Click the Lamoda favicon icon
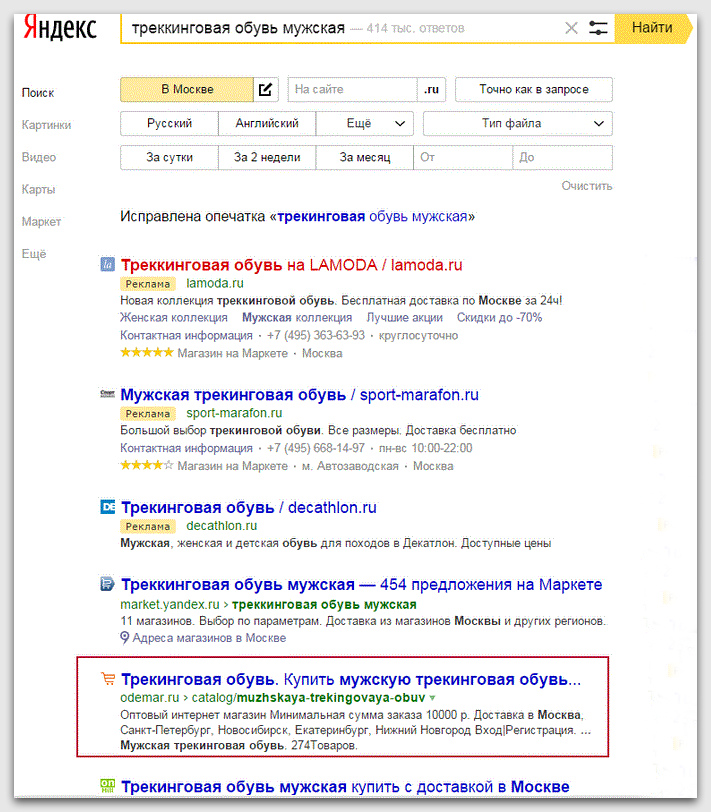Viewport: 711px width, 812px height. tap(107, 265)
